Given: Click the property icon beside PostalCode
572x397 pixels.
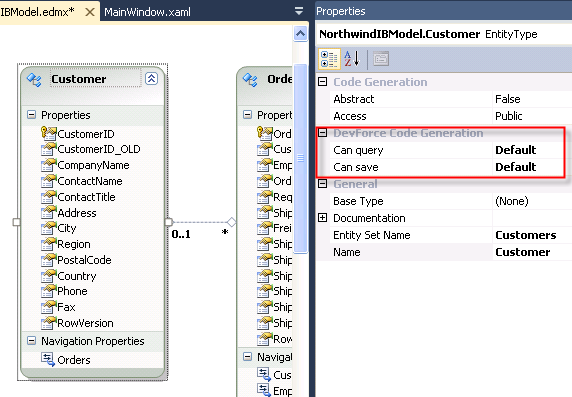Looking at the screenshot, I should [x=49, y=260].
